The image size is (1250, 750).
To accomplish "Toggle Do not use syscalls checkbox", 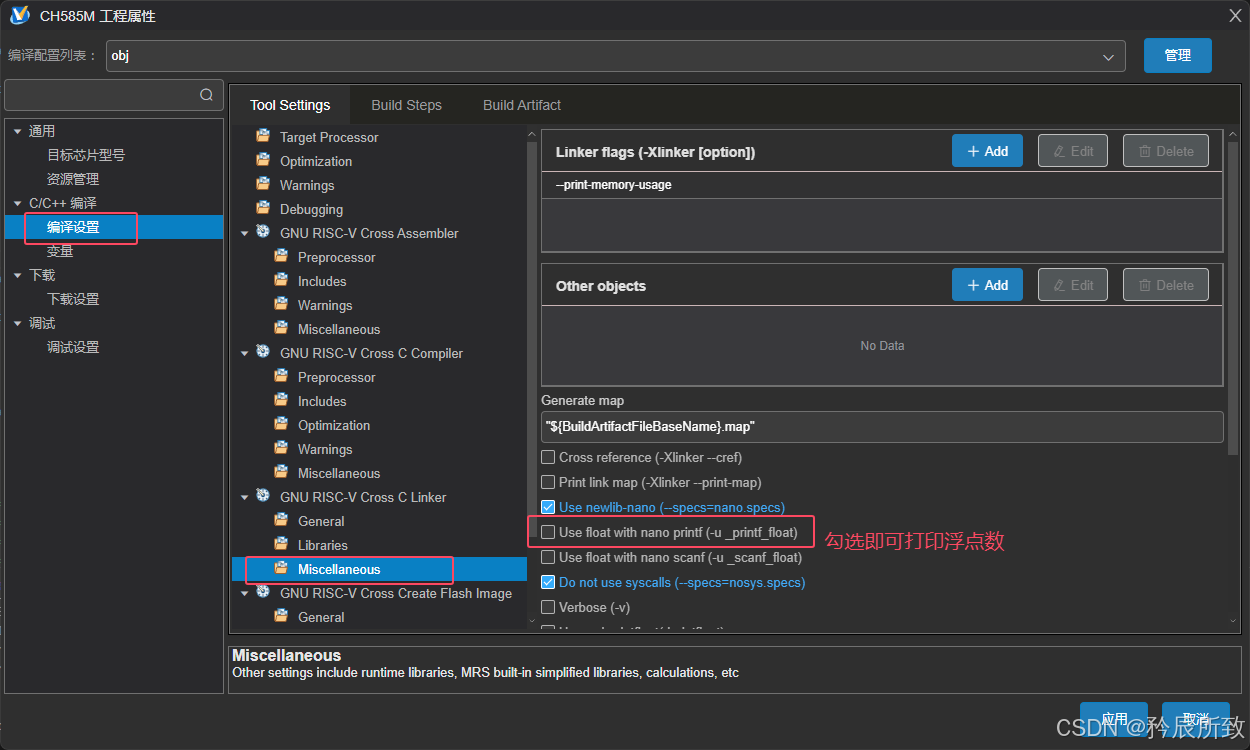I will pyautogui.click(x=548, y=582).
